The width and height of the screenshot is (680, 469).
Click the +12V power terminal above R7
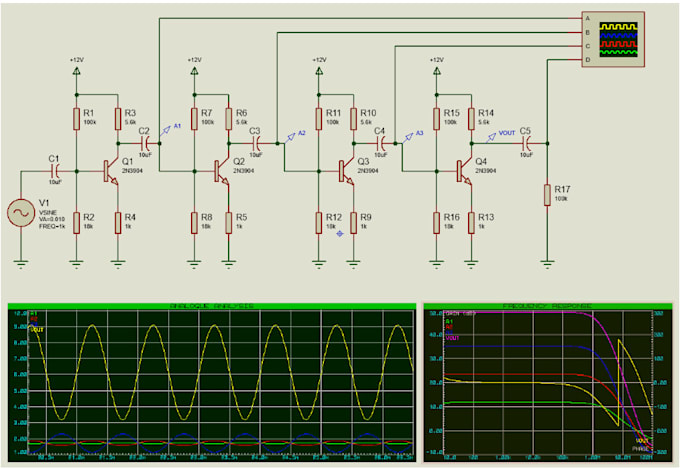(x=194, y=71)
